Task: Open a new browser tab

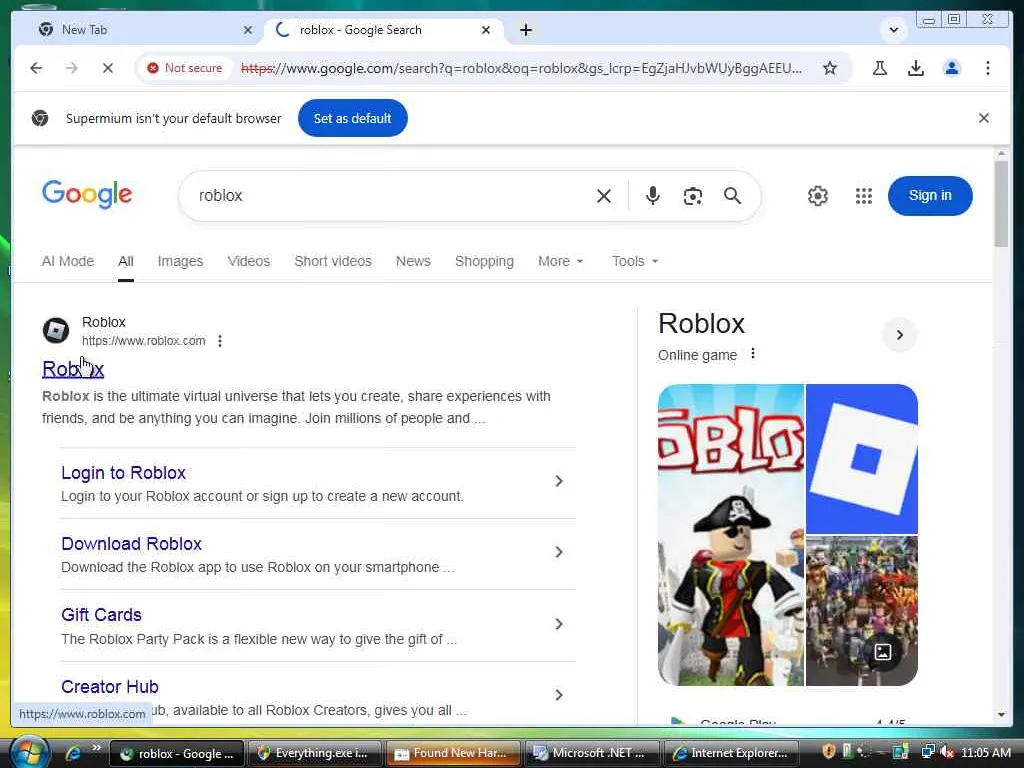Action: 526,30
